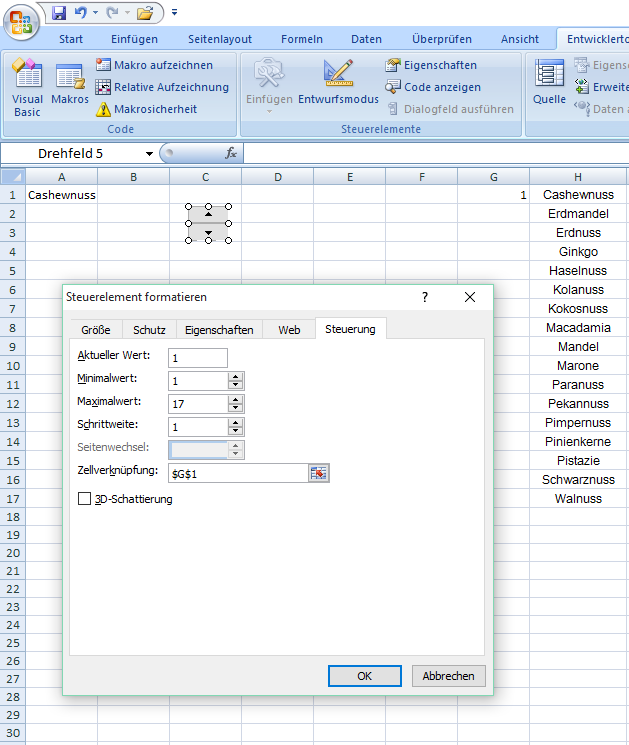Image resolution: width=629 pixels, height=745 pixels.
Task: Open the Formeln ribbon tab
Action: click(x=301, y=39)
